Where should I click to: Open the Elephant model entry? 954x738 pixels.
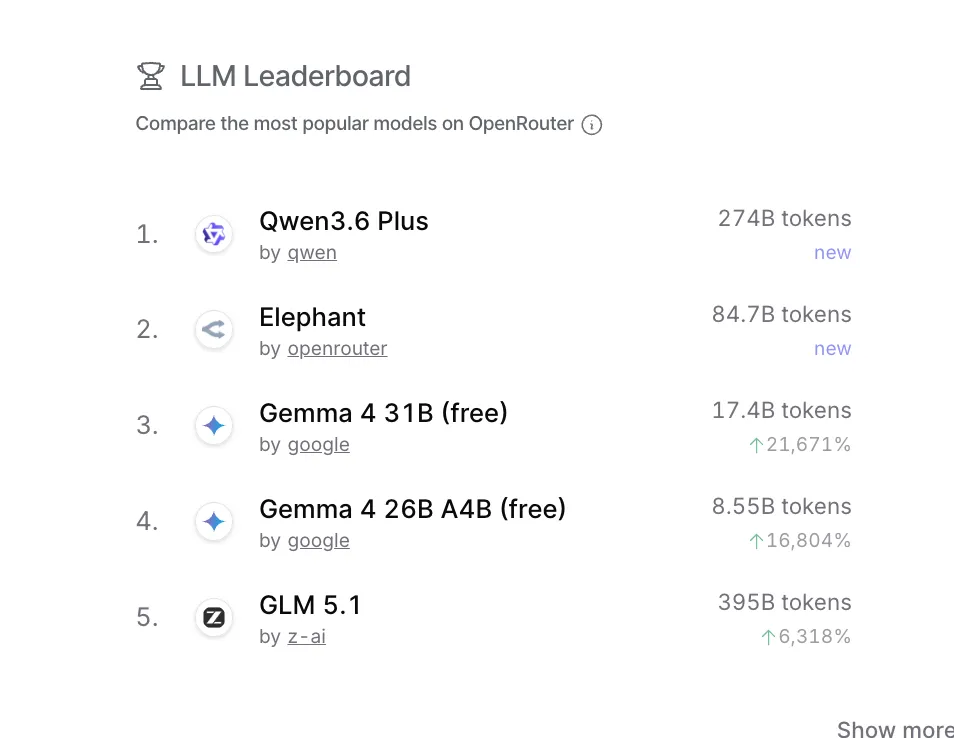312,317
